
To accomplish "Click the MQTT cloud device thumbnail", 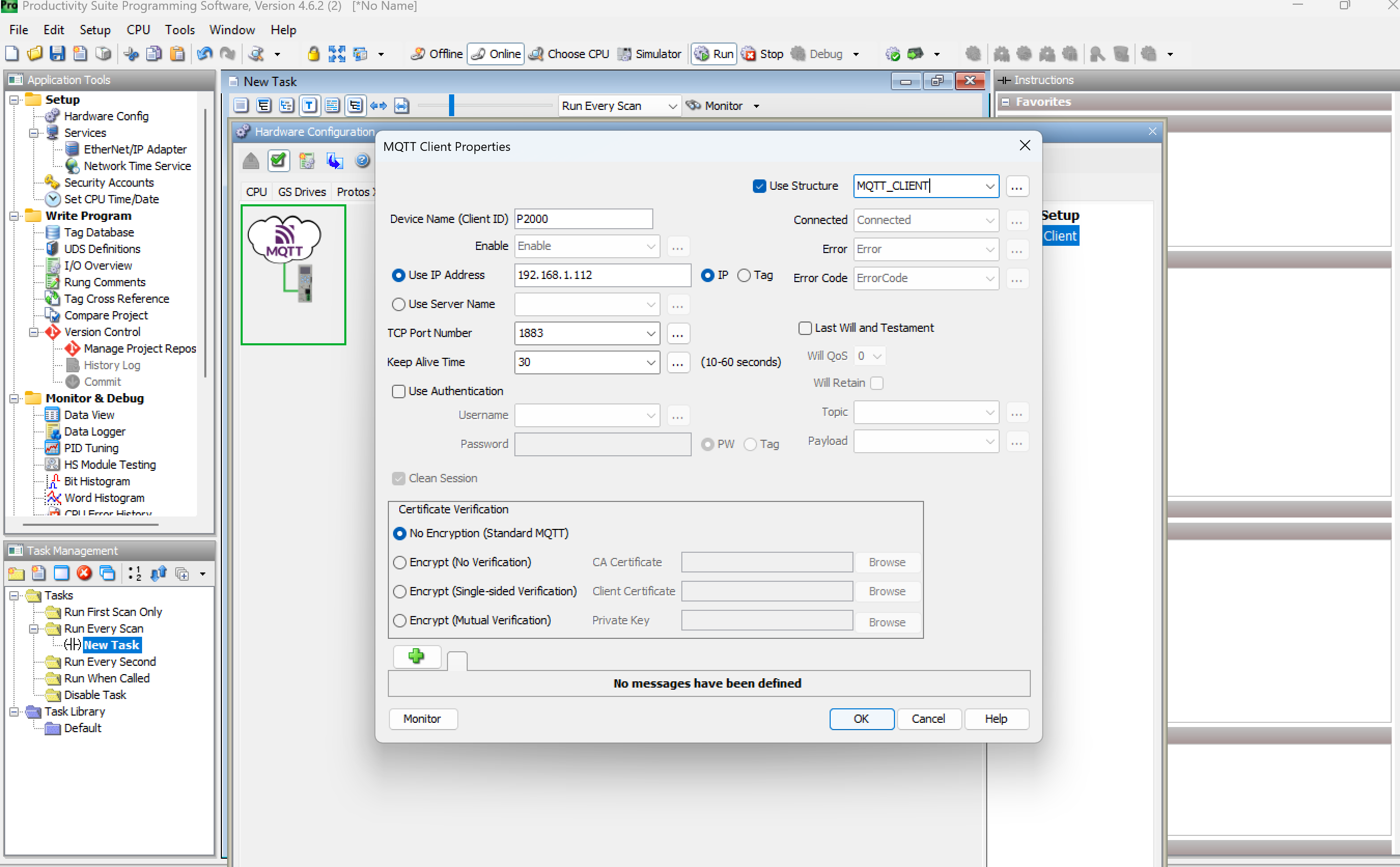I will [293, 275].
